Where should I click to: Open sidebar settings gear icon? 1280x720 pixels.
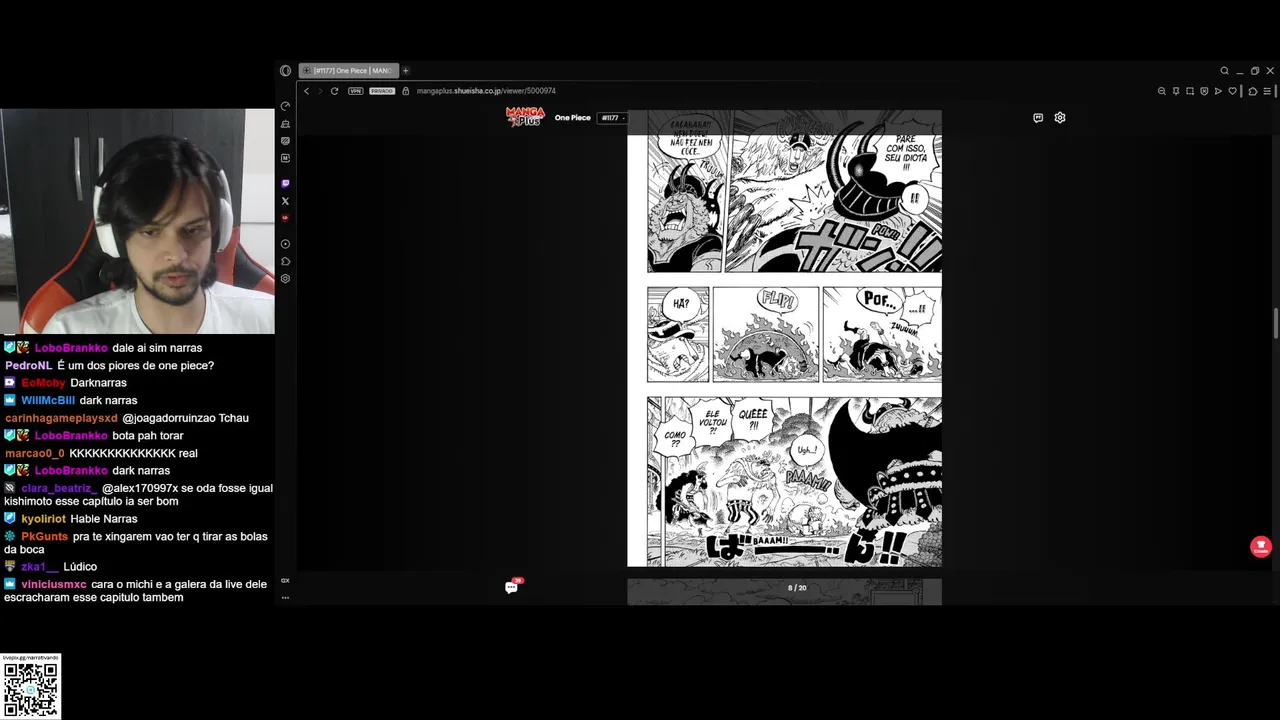click(285, 279)
